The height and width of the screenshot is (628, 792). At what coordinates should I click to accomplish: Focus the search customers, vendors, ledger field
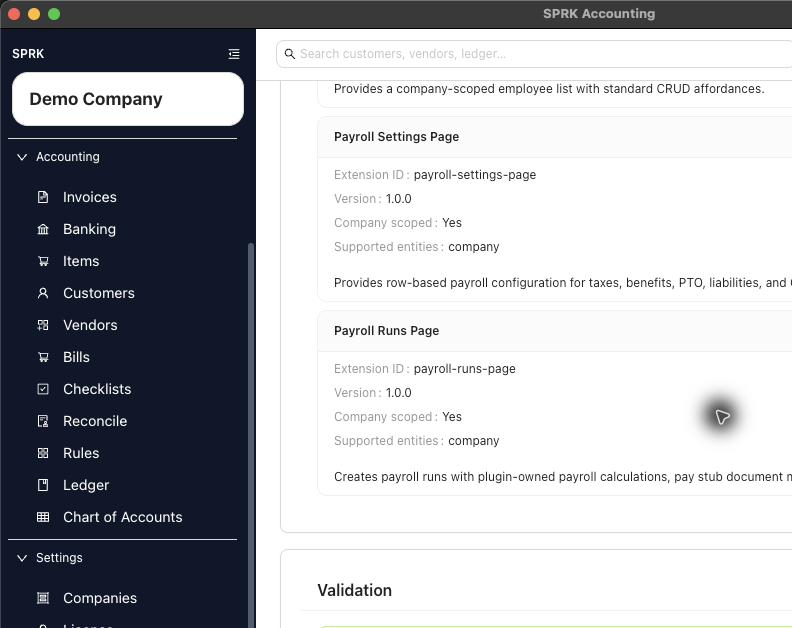coord(534,54)
